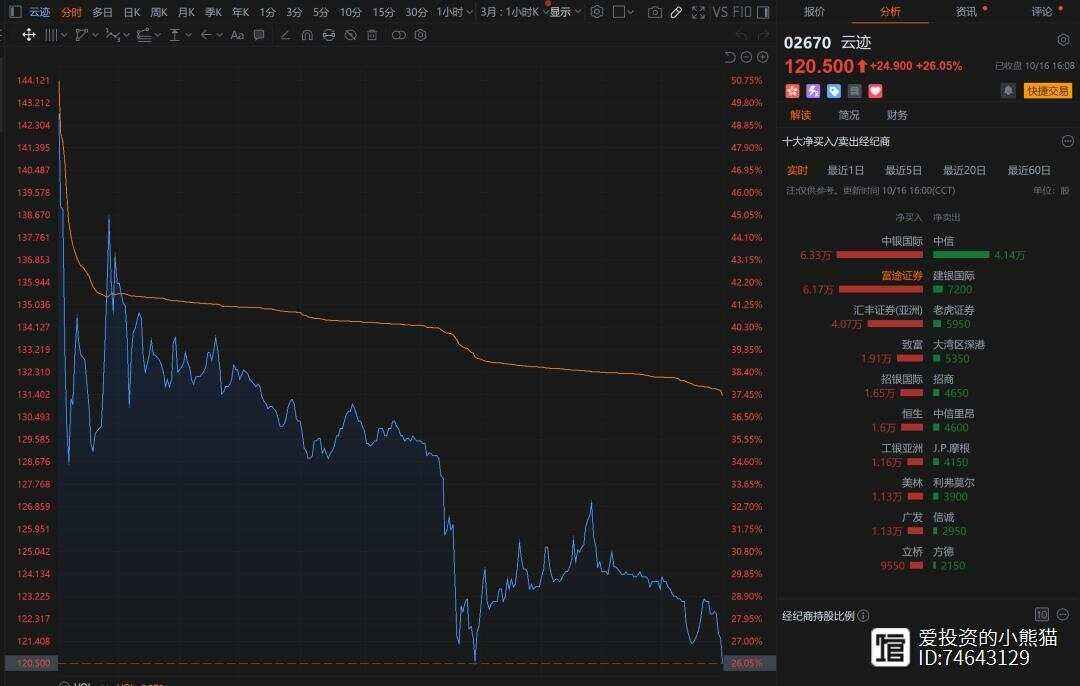Select the 最近5日 time range
Screen dimensions: 1080x686
902,170
